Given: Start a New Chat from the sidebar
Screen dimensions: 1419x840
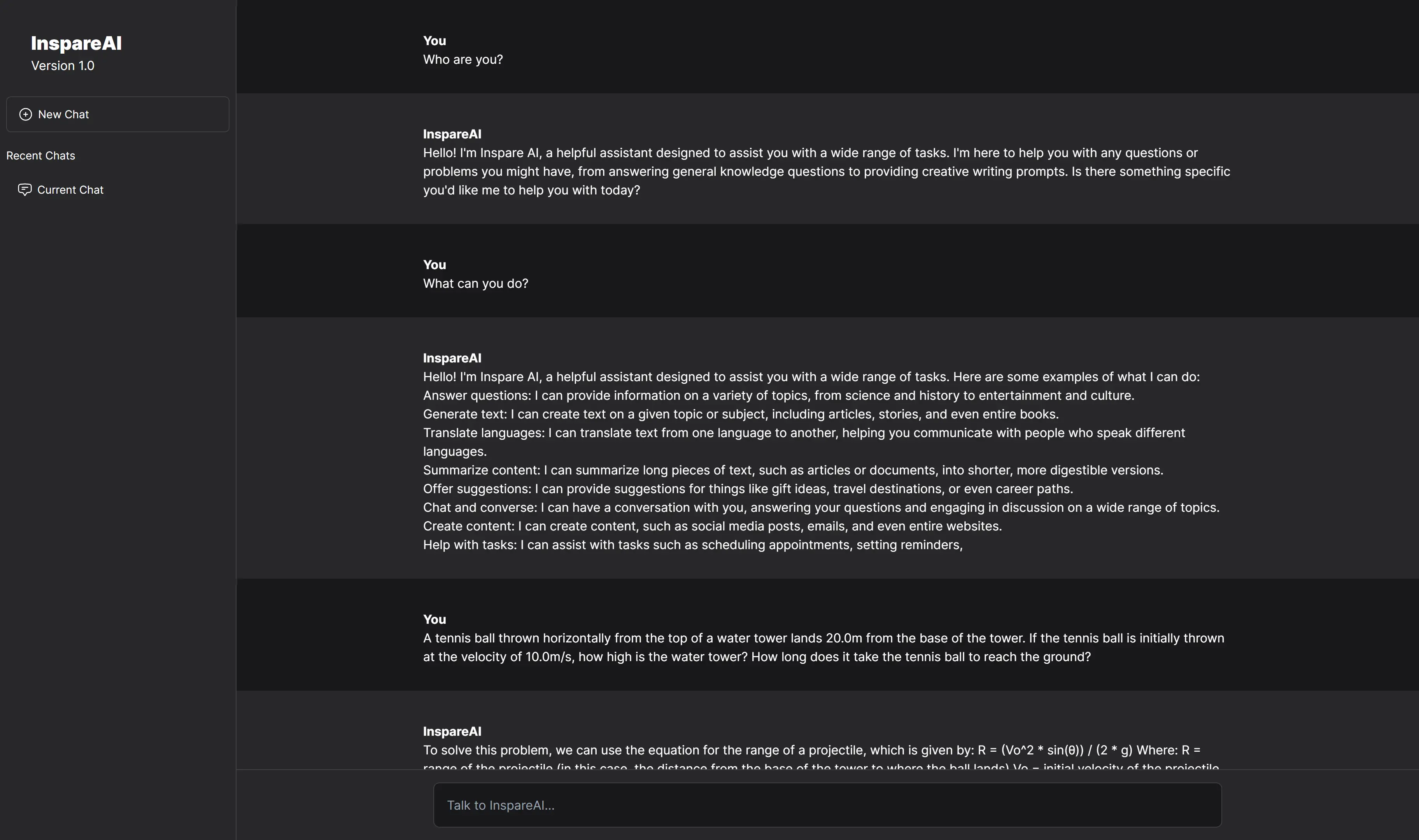Looking at the screenshot, I should [117, 114].
